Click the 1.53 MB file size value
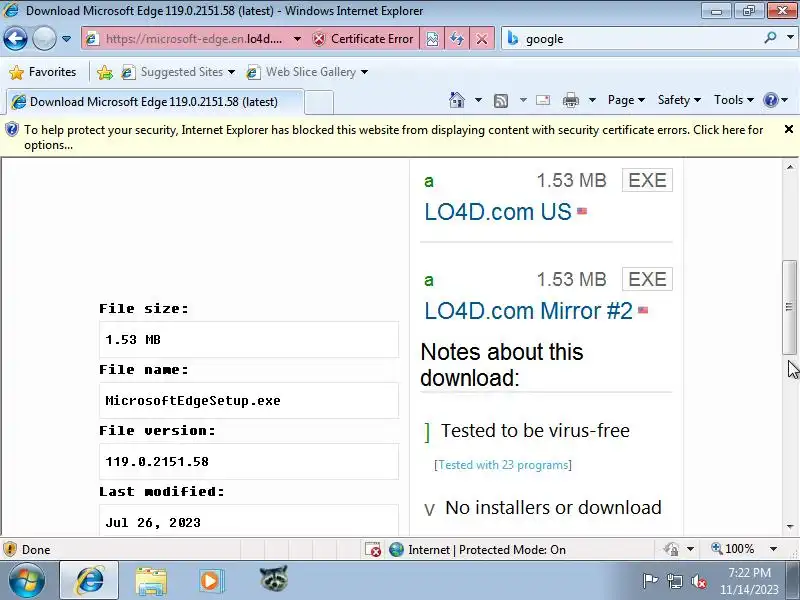This screenshot has width=800, height=600. point(133,340)
